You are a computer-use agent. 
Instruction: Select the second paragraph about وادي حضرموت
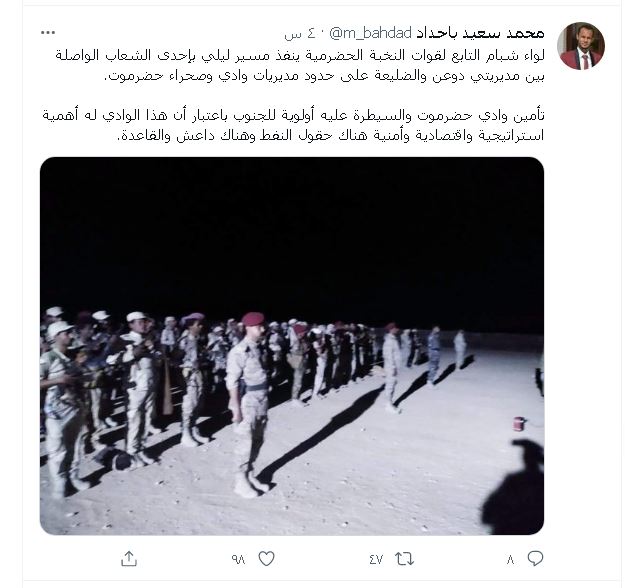click(293, 125)
